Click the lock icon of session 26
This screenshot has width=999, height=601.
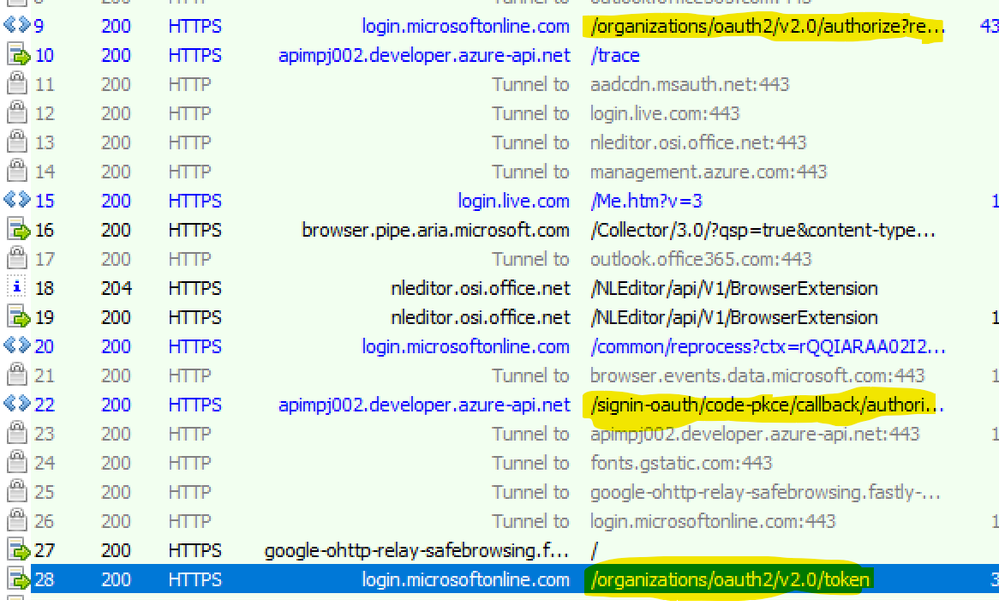tap(17, 521)
